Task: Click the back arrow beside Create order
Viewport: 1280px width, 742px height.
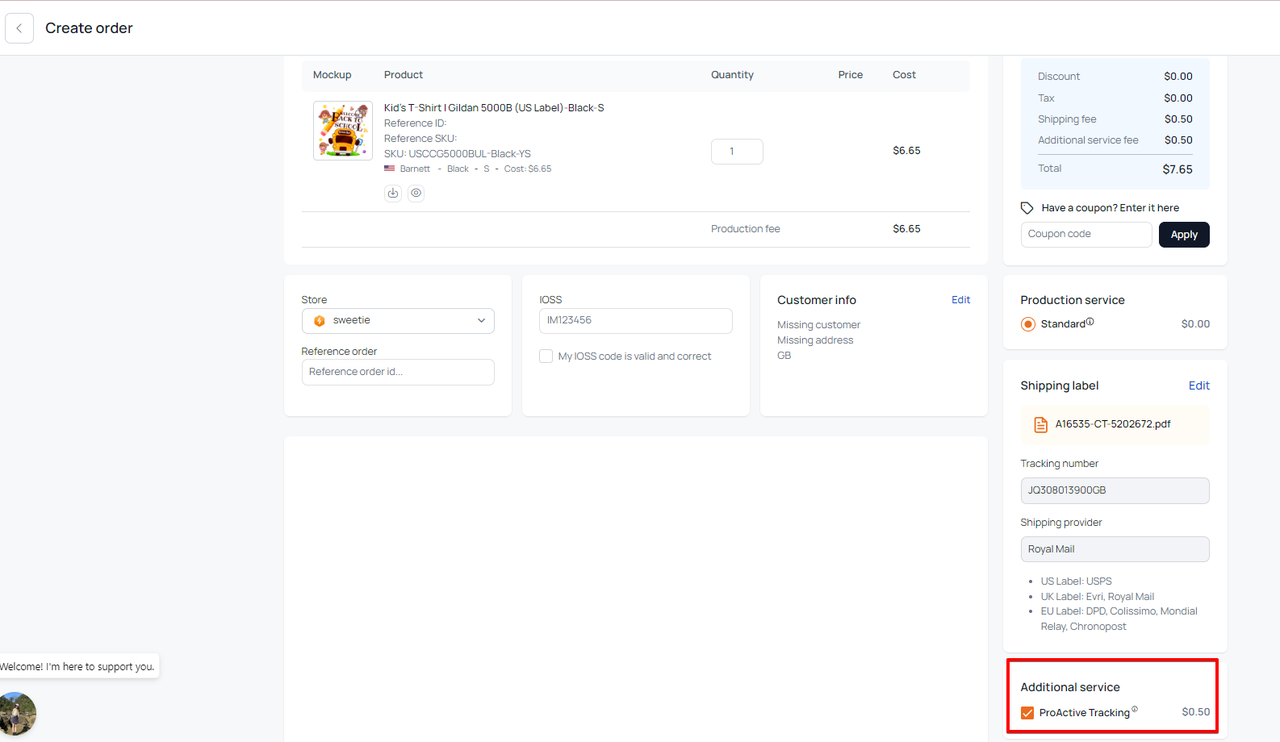Action: 19,28
